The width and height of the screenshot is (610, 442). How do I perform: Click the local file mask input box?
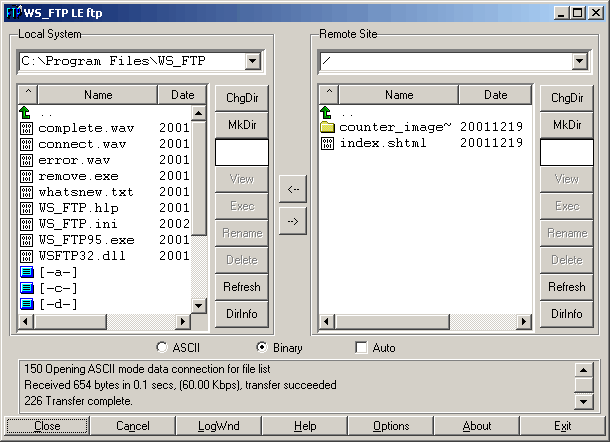(242, 152)
